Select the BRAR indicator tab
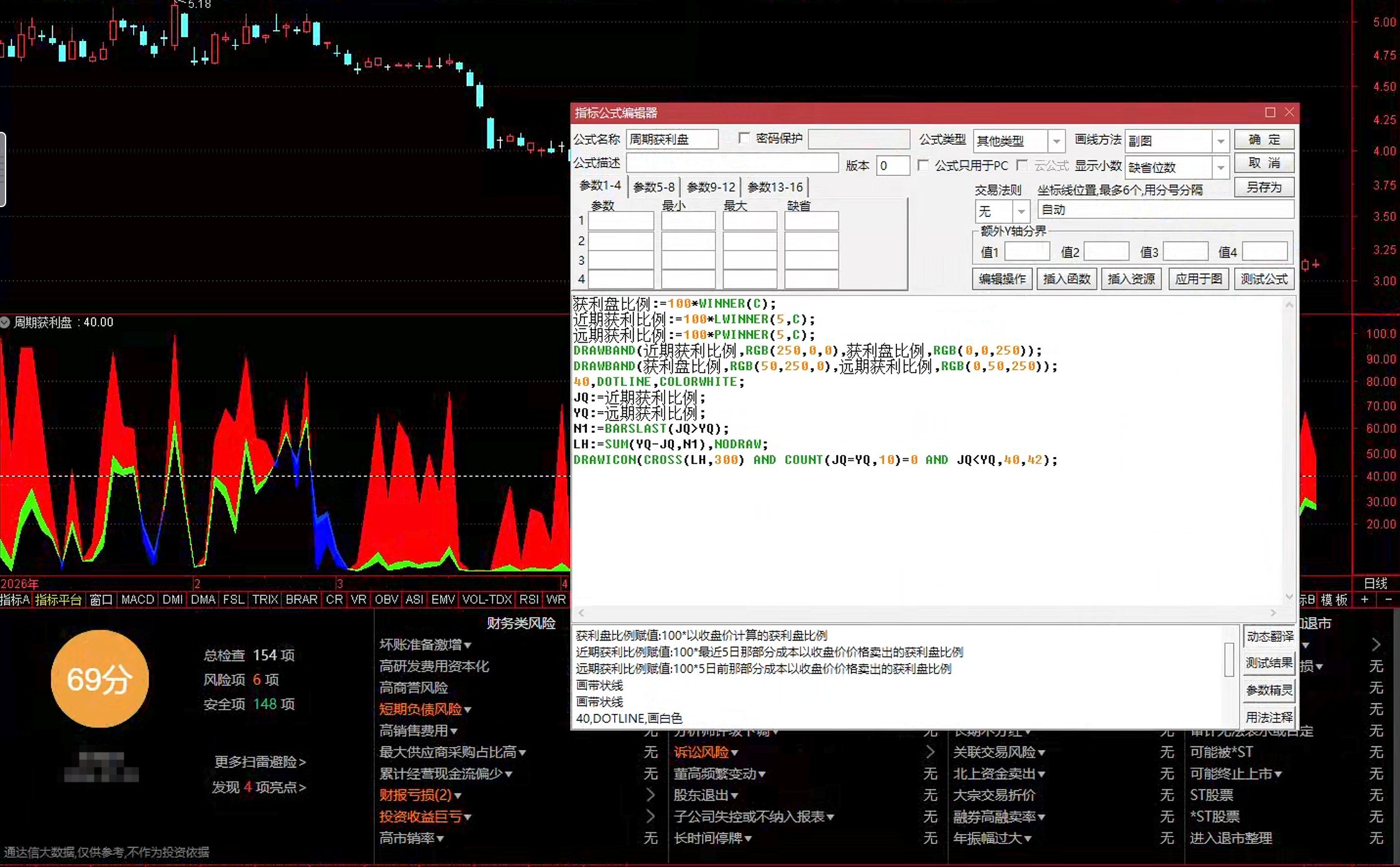The width and height of the screenshot is (1400, 867). pos(302,600)
